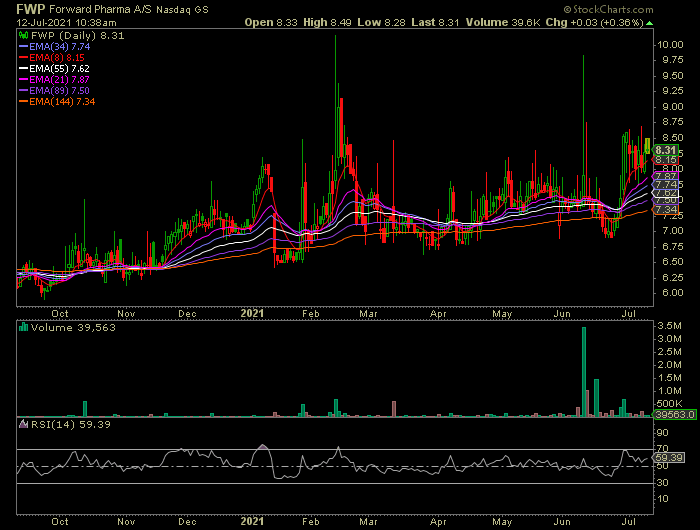Image resolution: width=700 pixels, height=530 pixels.
Task: Select the Volume 39.6K value in header
Action: [503, 22]
